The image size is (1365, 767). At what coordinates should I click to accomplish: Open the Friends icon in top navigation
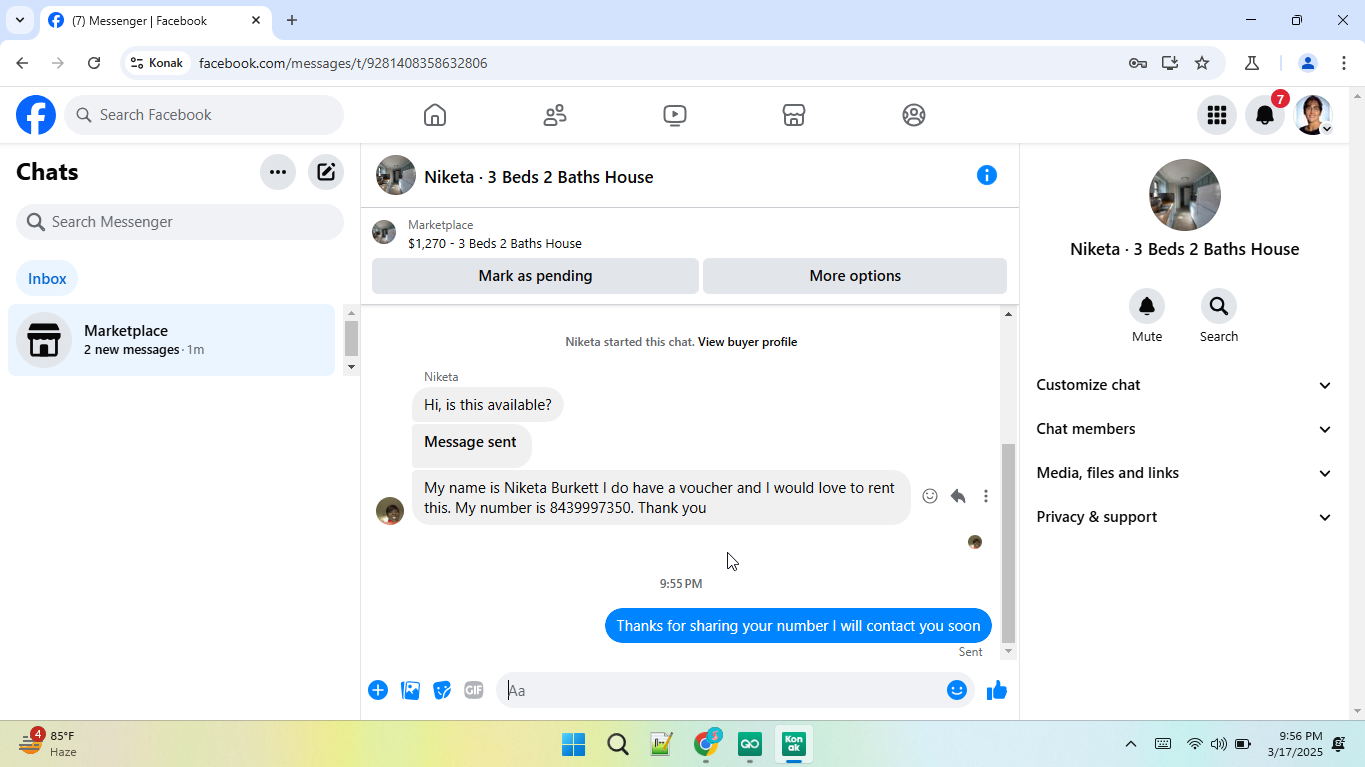[x=555, y=115]
